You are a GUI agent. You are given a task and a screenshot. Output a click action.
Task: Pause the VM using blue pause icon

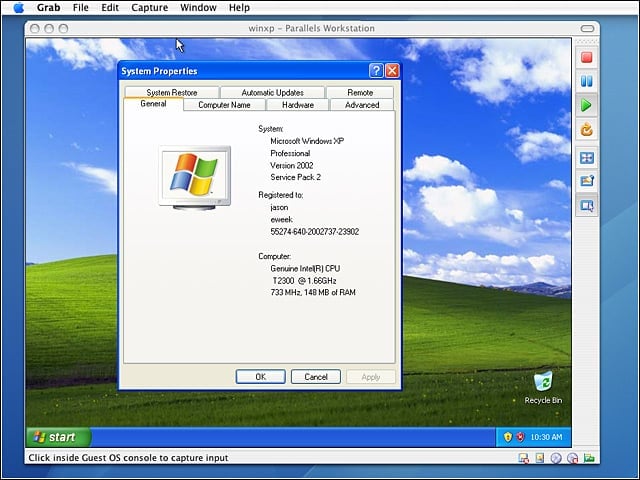tap(587, 81)
